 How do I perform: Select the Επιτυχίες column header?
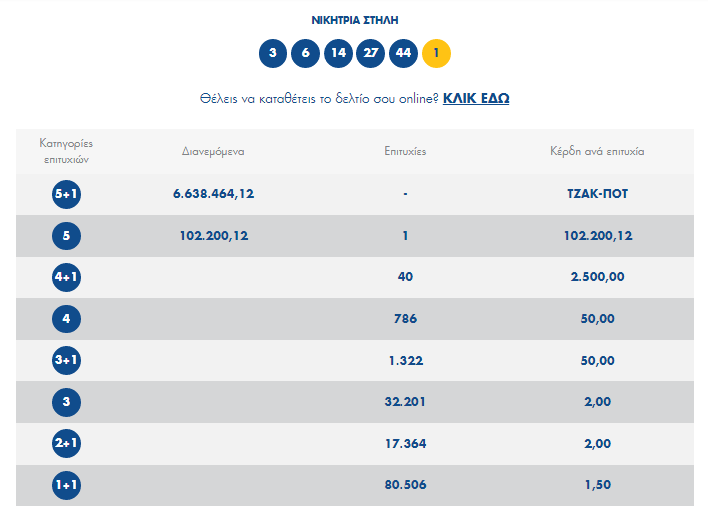[x=405, y=152]
